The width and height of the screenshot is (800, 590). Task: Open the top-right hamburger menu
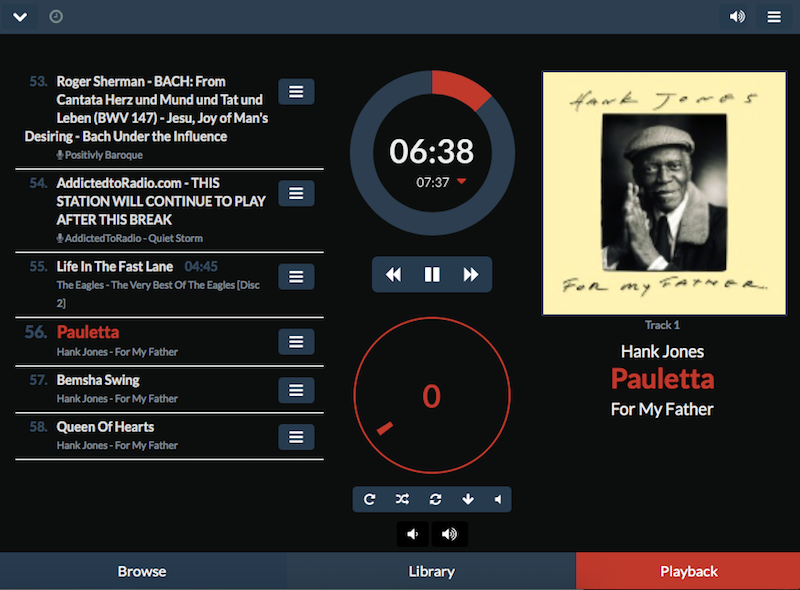coord(774,17)
